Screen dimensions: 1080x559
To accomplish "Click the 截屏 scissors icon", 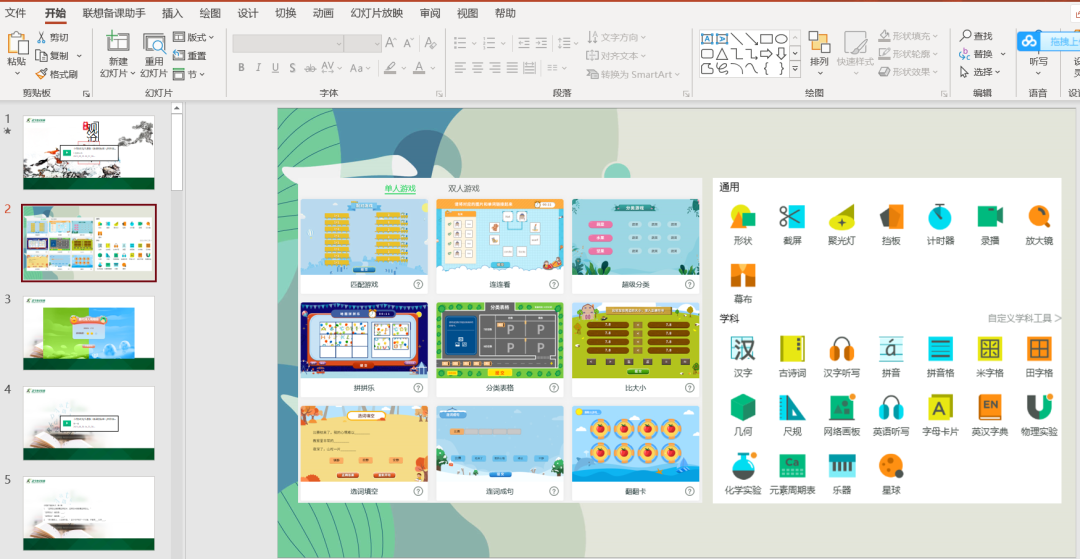I will coord(791,217).
